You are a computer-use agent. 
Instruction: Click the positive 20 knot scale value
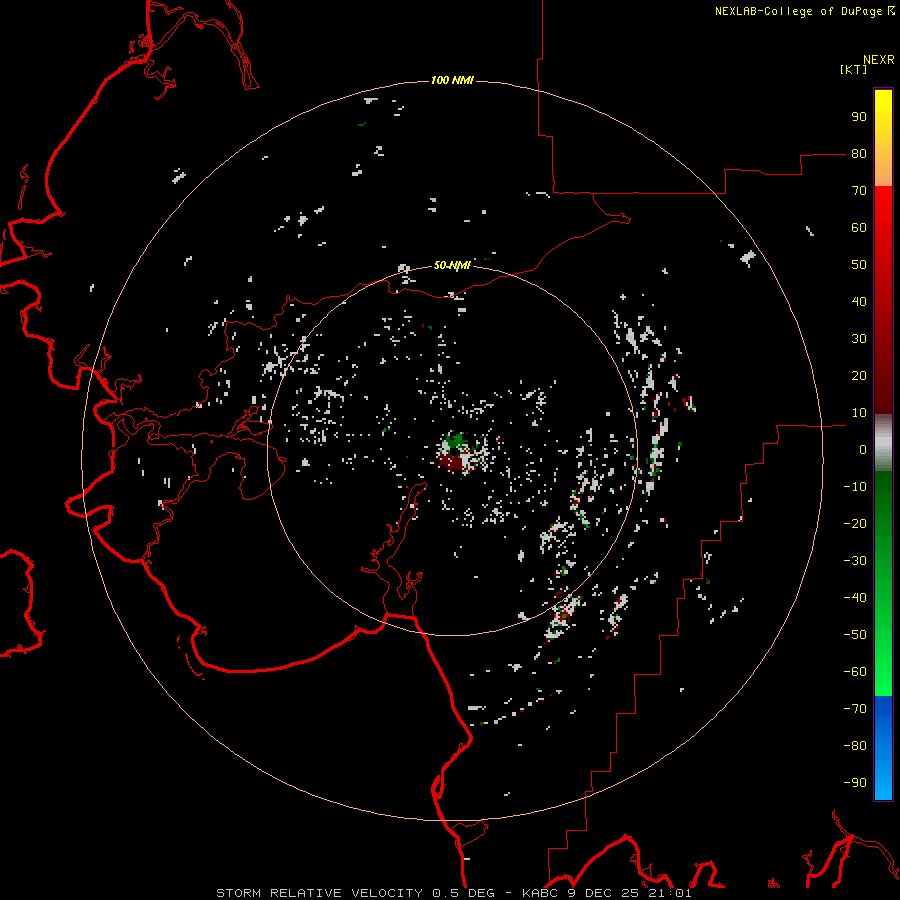(859, 376)
